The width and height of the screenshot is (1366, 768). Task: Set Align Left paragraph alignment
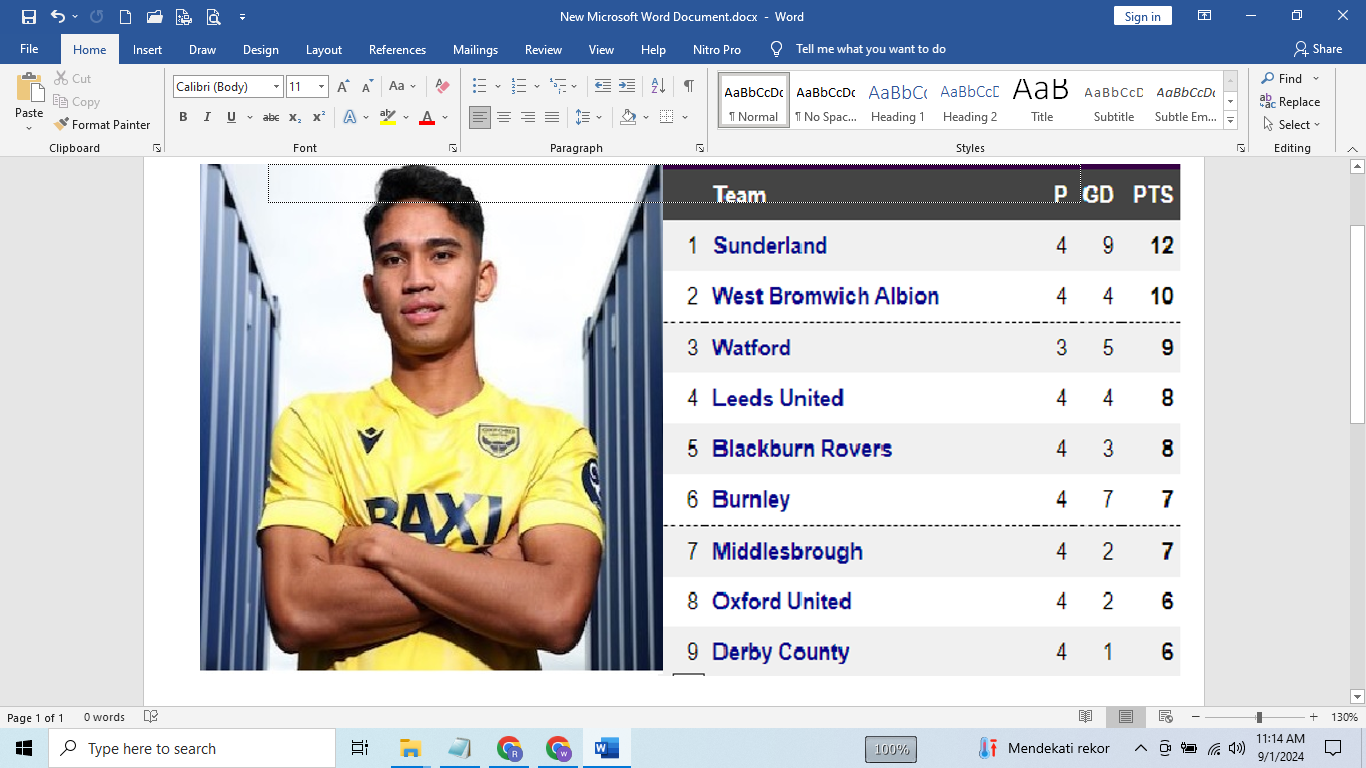pyautogui.click(x=480, y=118)
